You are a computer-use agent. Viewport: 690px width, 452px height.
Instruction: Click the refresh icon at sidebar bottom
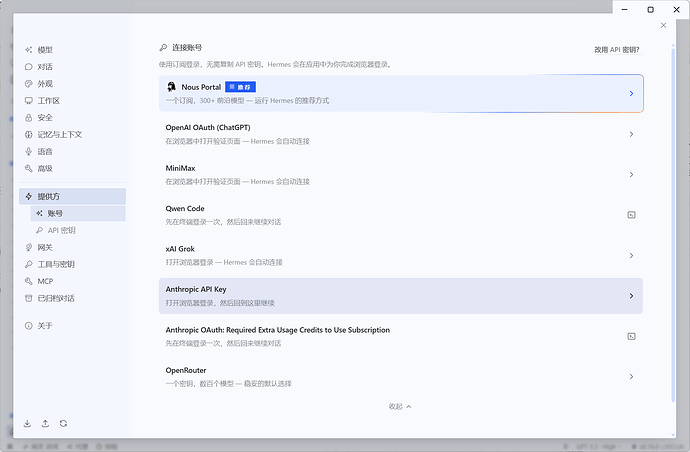tap(63, 423)
